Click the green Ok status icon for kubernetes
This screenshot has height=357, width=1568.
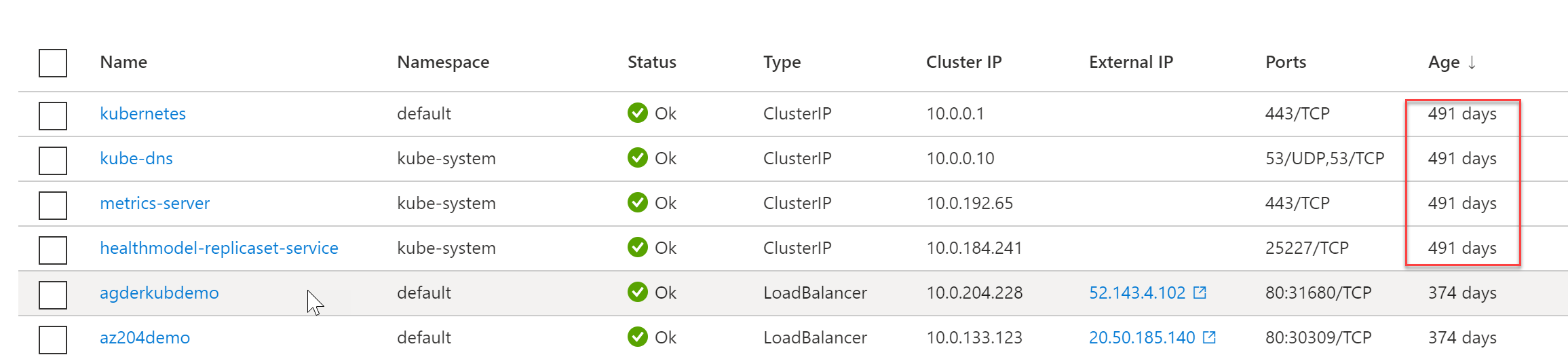click(x=638, y=113)
